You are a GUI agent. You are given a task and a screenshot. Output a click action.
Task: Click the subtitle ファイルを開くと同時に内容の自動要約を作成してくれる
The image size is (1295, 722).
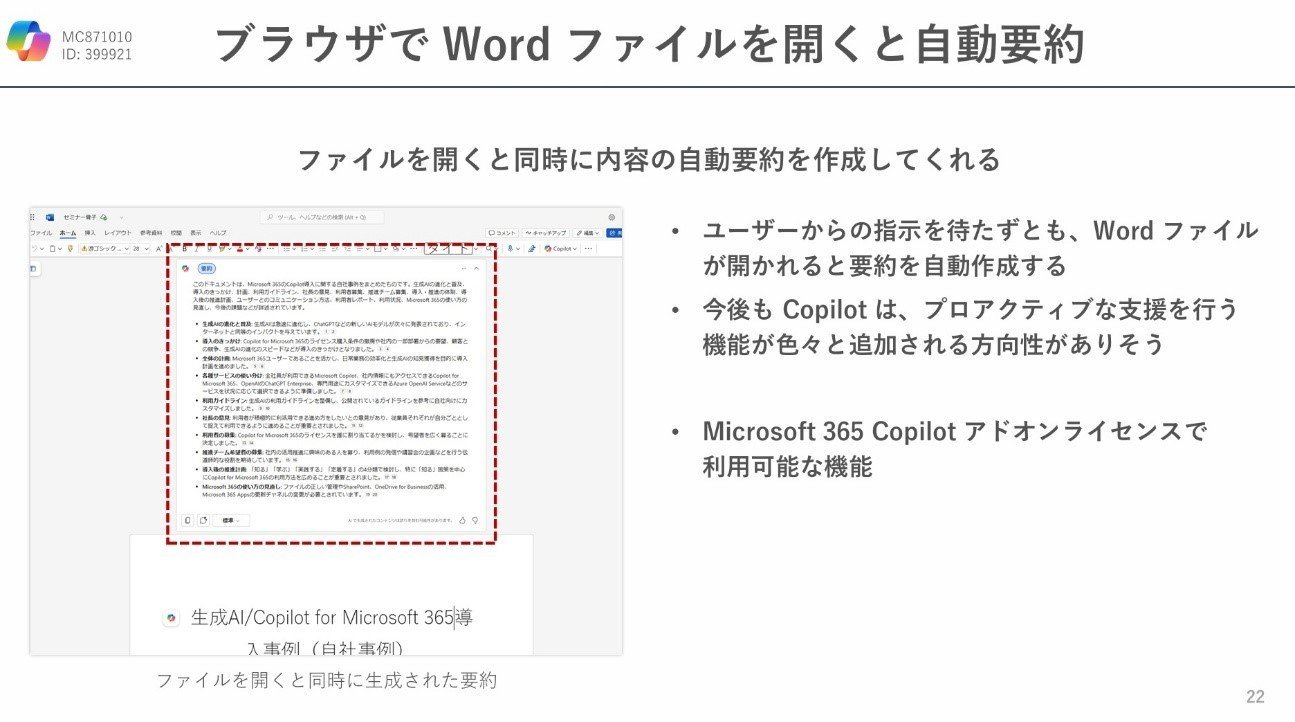(x=649, y=159)
